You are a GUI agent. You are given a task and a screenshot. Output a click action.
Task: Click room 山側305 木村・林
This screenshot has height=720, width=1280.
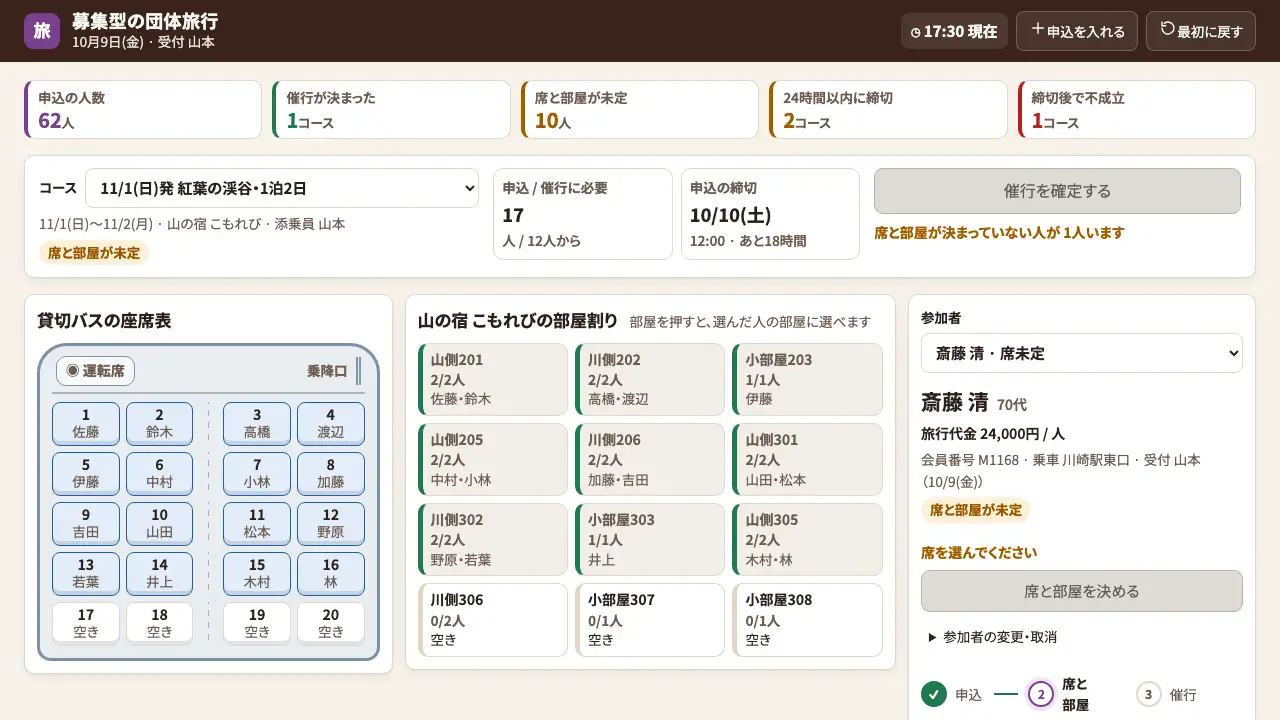[808, 540]
